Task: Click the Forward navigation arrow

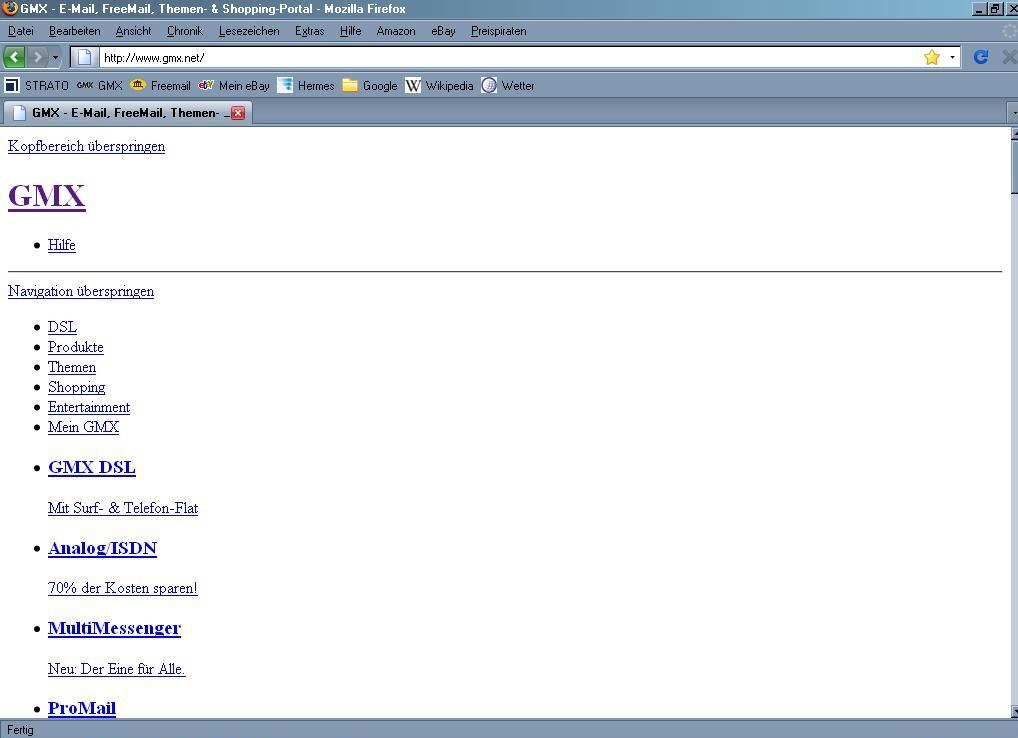Action: pyautogui.click(x=38, y=57)
